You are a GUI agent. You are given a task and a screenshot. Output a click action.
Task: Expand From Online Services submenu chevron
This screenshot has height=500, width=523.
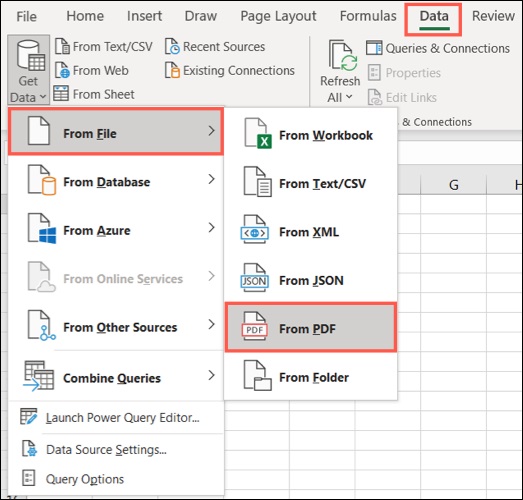click(211, 276)
